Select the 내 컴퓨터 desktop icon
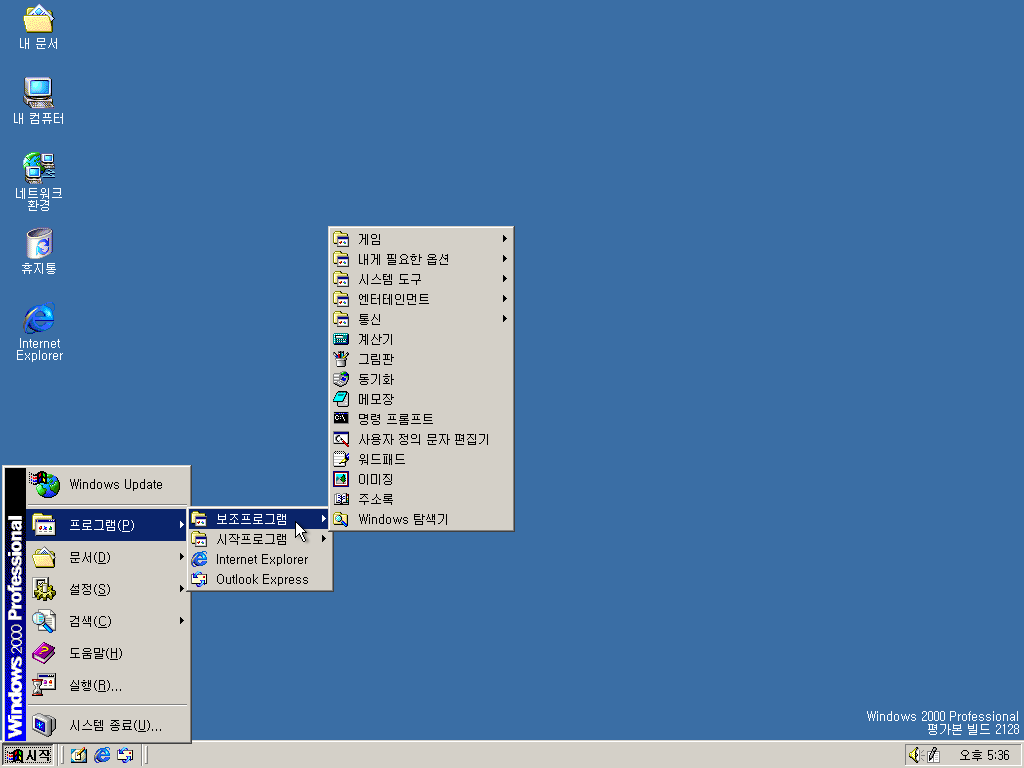This screenshot has height=768, width=1024. [39, 101]
